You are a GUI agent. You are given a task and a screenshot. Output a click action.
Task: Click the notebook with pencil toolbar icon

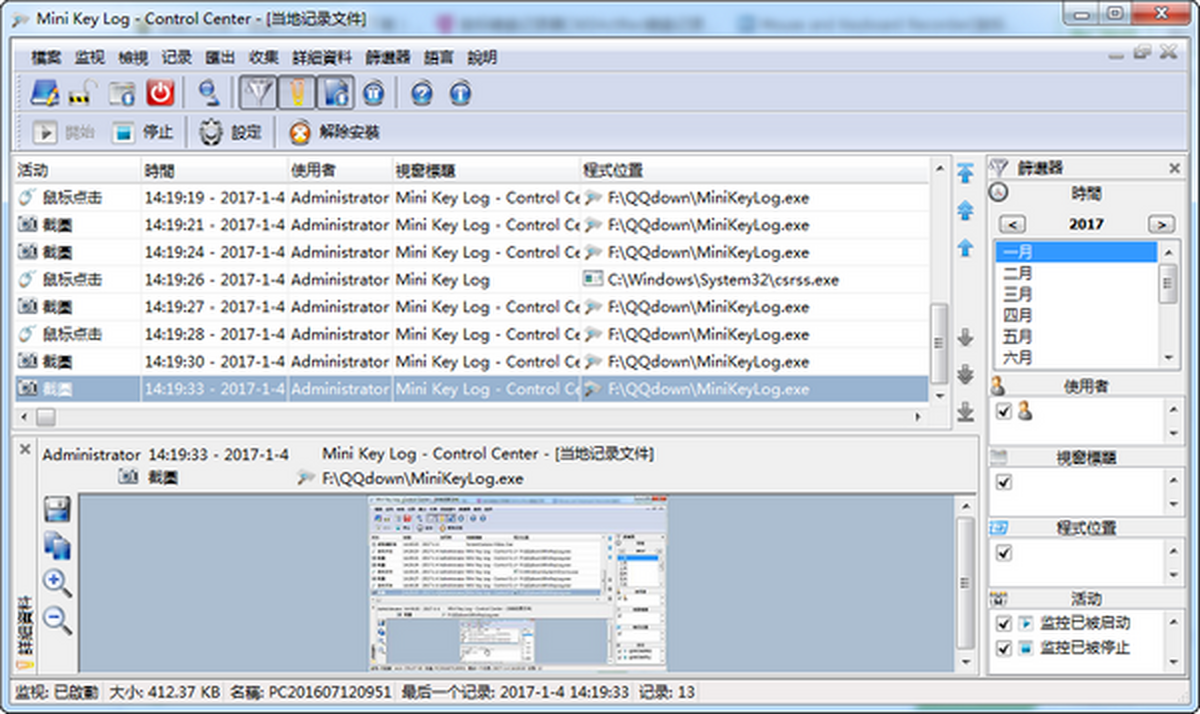(44, 93)
